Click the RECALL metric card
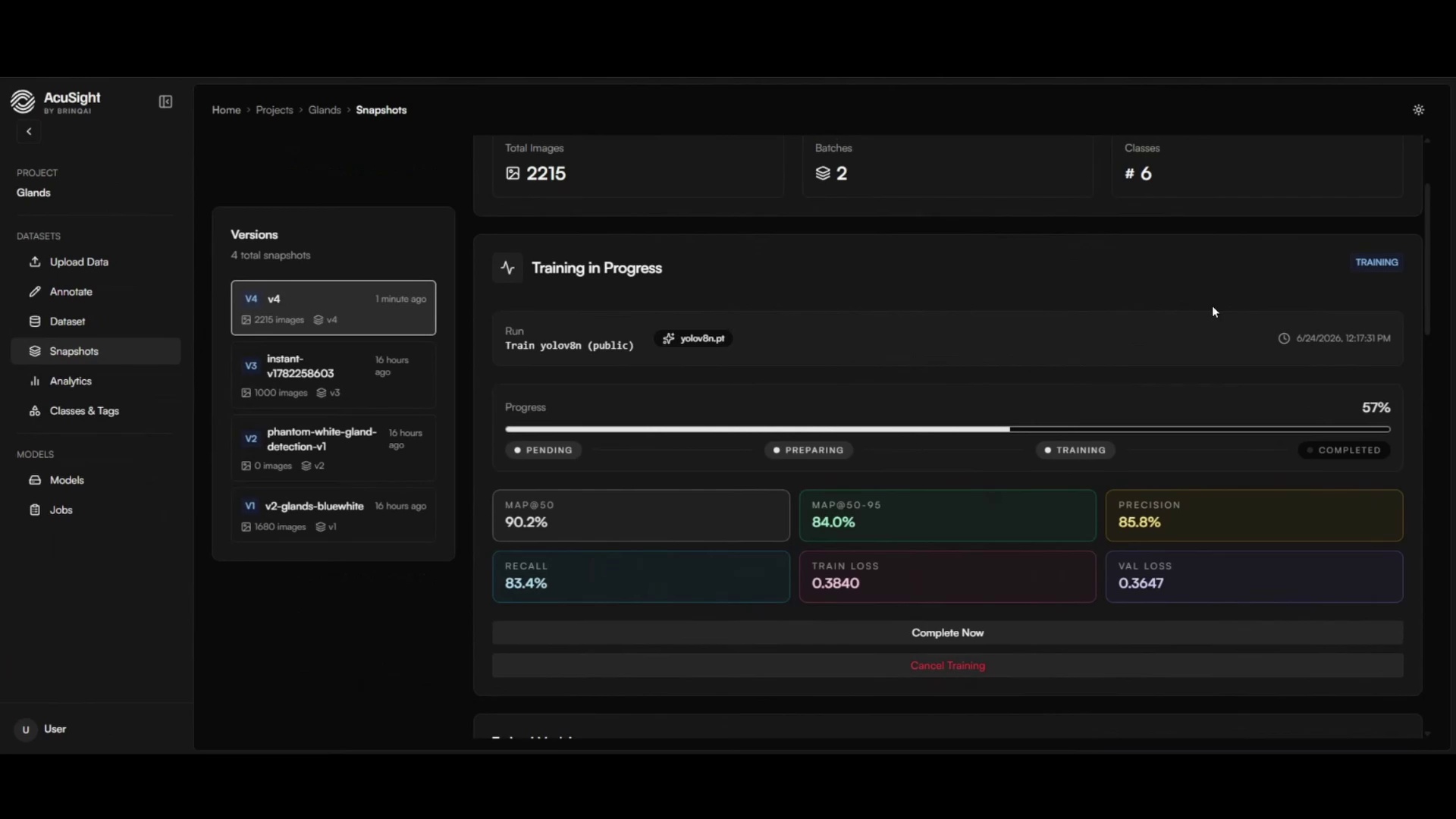This screenshot has width=1456, height=819. (641, 576)
